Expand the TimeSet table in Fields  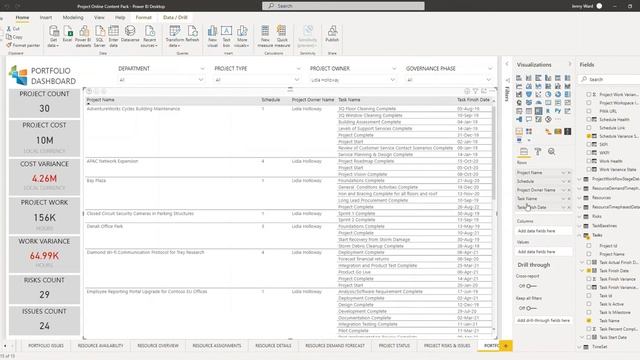pos(580,347)
